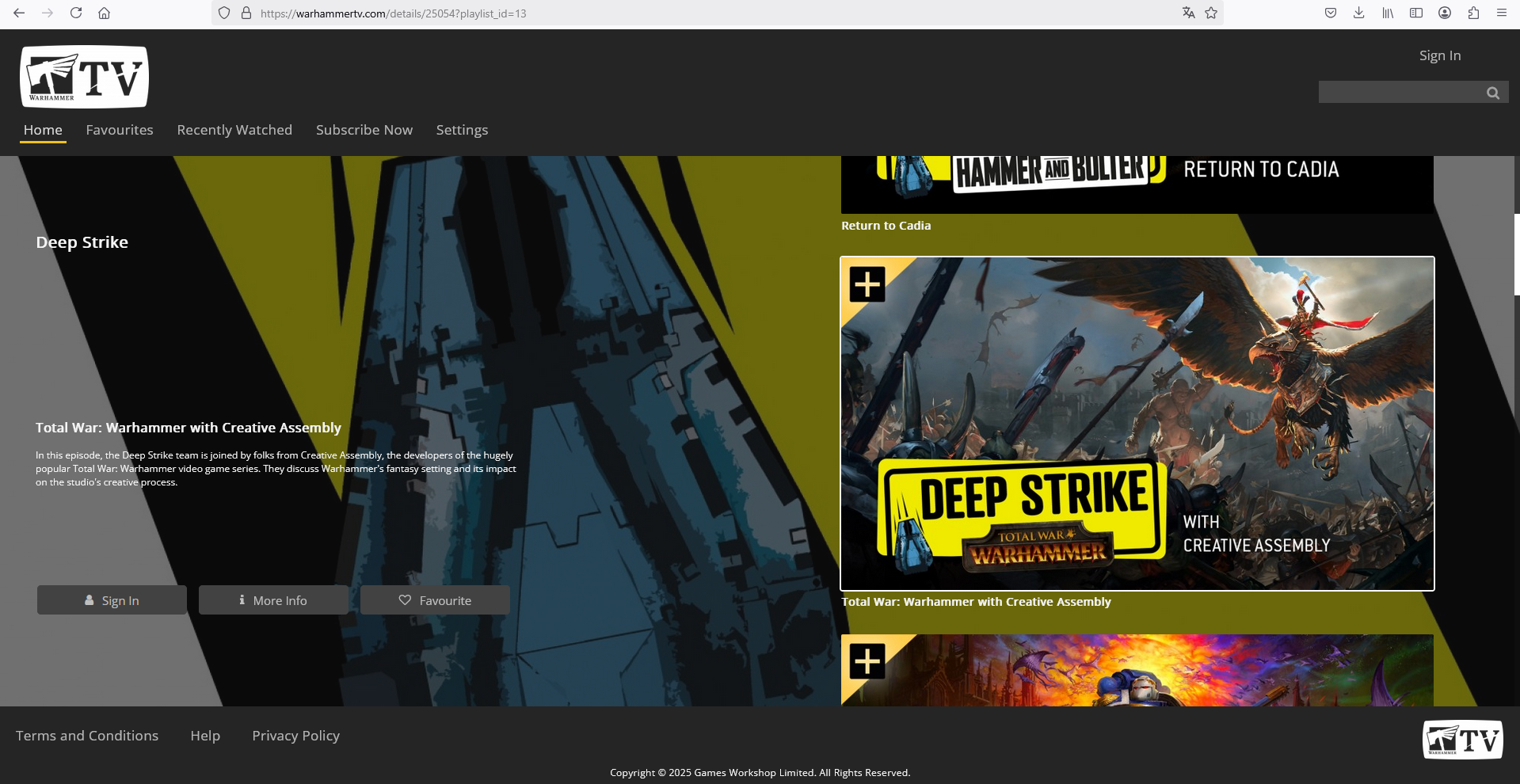Add Deep Strike episode with plus icon
This screenshot has width=1520, height=784.
point(867,284)
